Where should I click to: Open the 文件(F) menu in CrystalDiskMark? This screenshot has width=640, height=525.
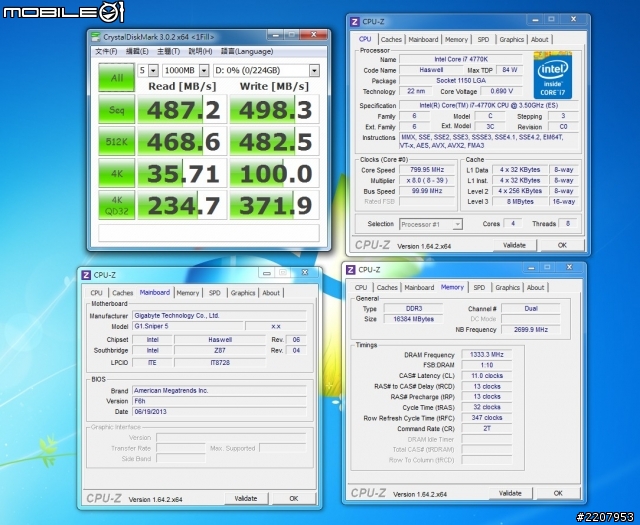pyautogui.click(x=106, y=51)
